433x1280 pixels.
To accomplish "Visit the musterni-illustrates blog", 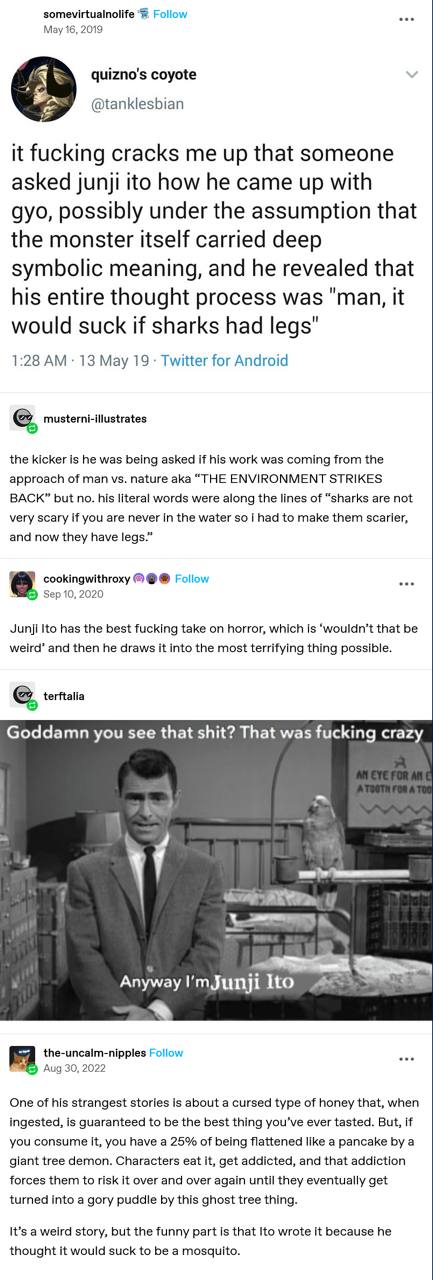I will click(x=95, y=419).
